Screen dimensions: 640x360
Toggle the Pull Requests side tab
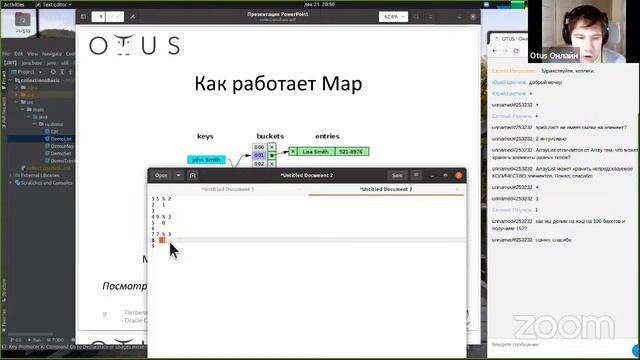pyautogui.click(x=4, y=112)
